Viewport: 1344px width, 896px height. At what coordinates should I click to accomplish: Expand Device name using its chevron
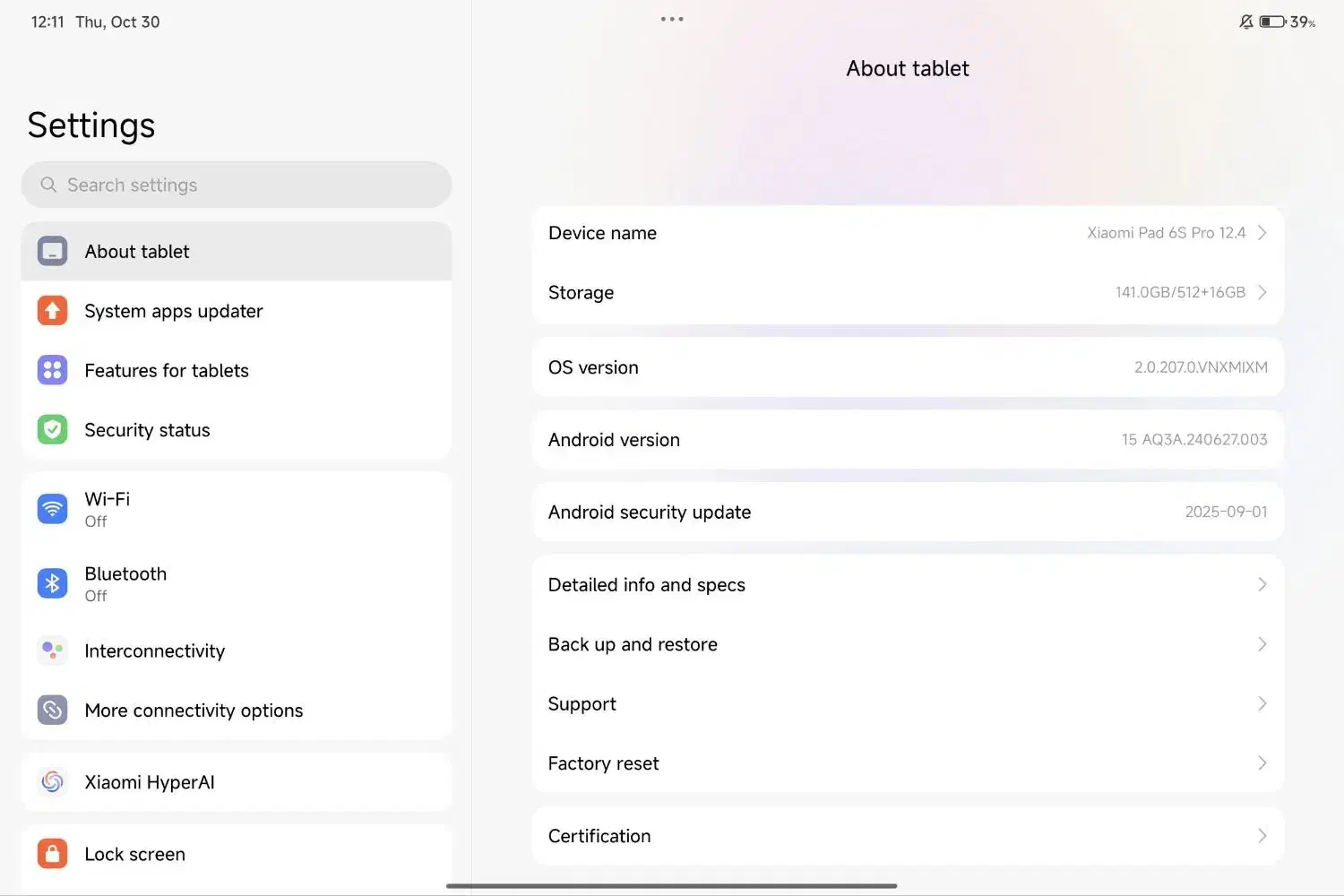tap(1262, 233)
